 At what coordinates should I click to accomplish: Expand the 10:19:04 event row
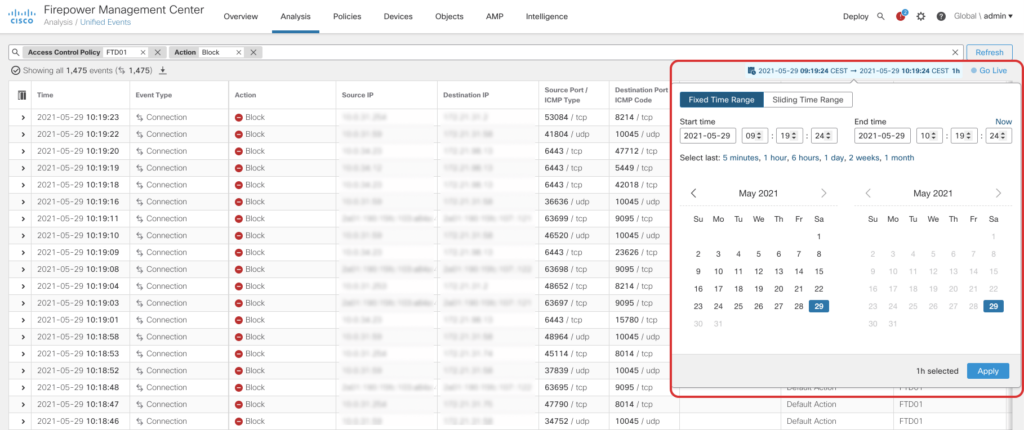click(x=23, y=286)
